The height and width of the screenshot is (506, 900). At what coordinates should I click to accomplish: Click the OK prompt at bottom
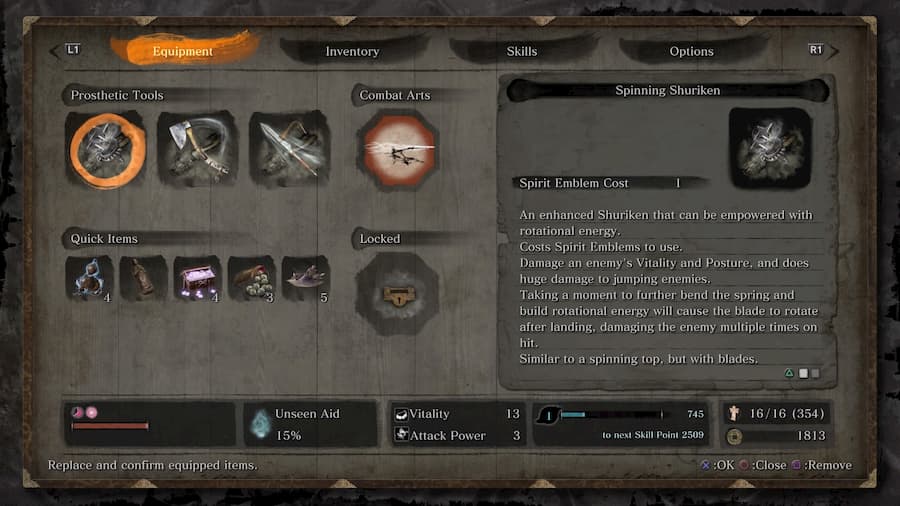point(717,465)
